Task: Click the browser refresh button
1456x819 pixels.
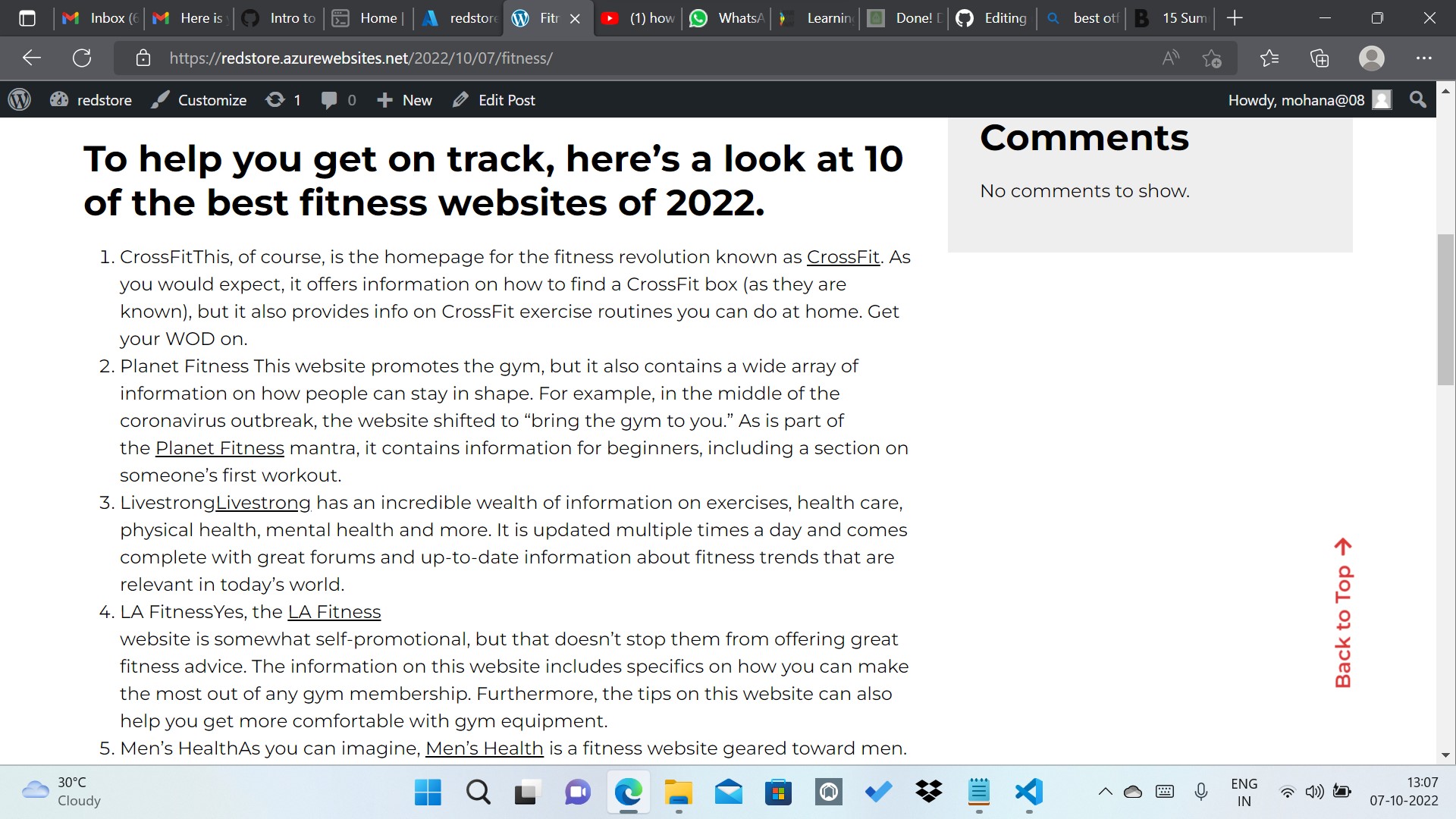Action: click(82, 58)
